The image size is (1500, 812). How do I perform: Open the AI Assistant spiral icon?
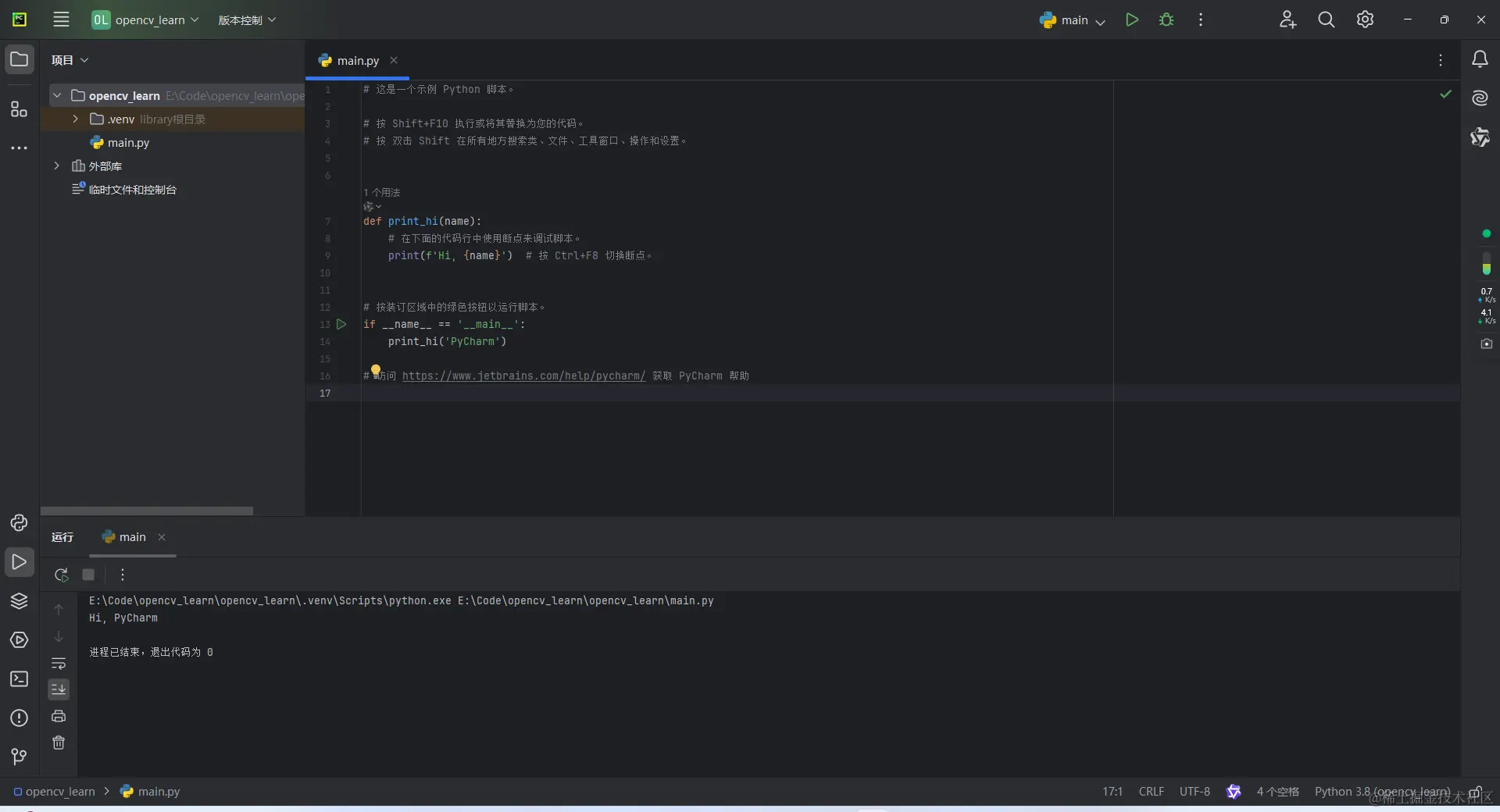click(1480, 98)
